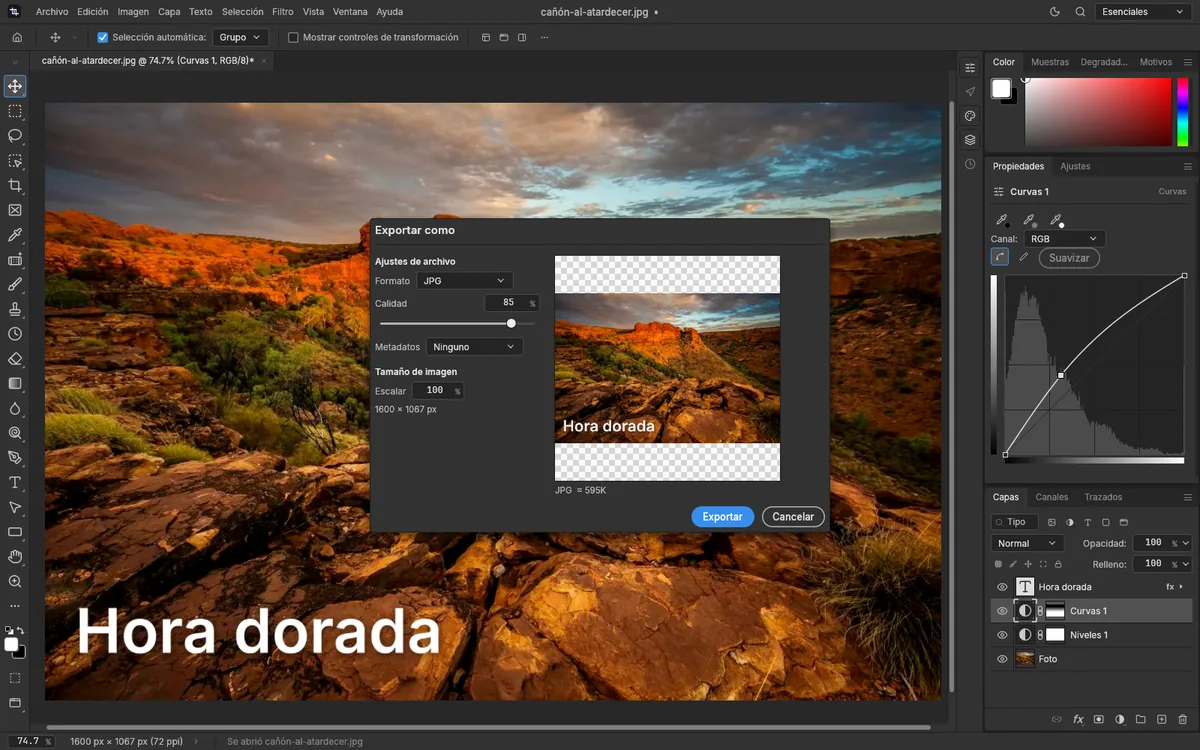
Task: Open the layer styles fx button
Action: pyautogui.click(x=1078, y=719)
